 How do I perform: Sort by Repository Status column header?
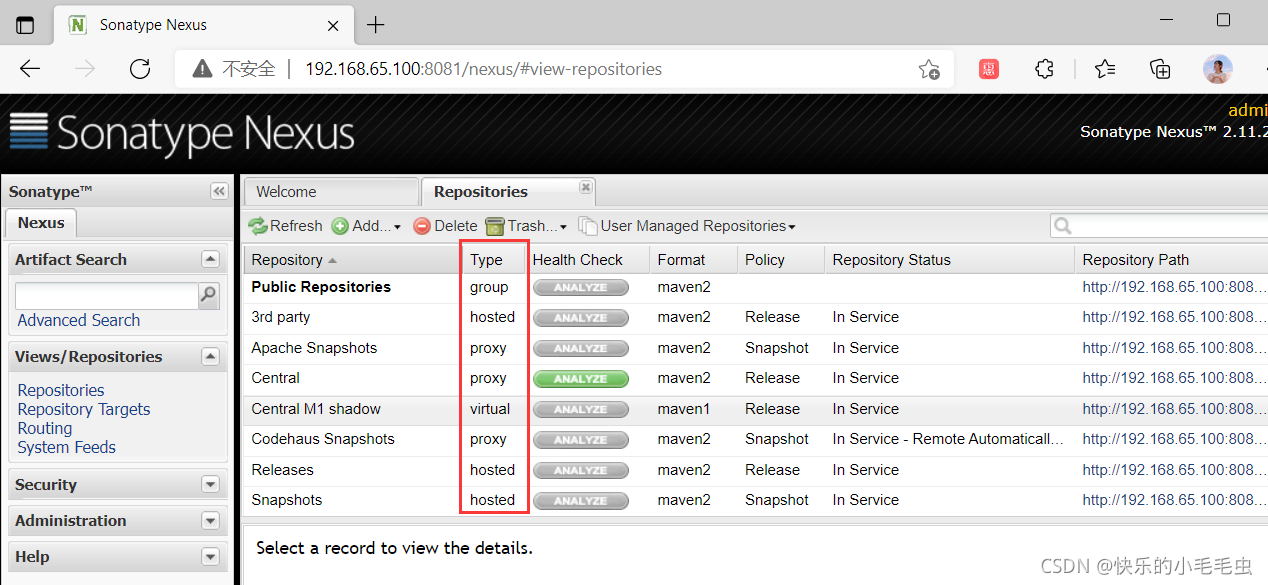point(949,260)
